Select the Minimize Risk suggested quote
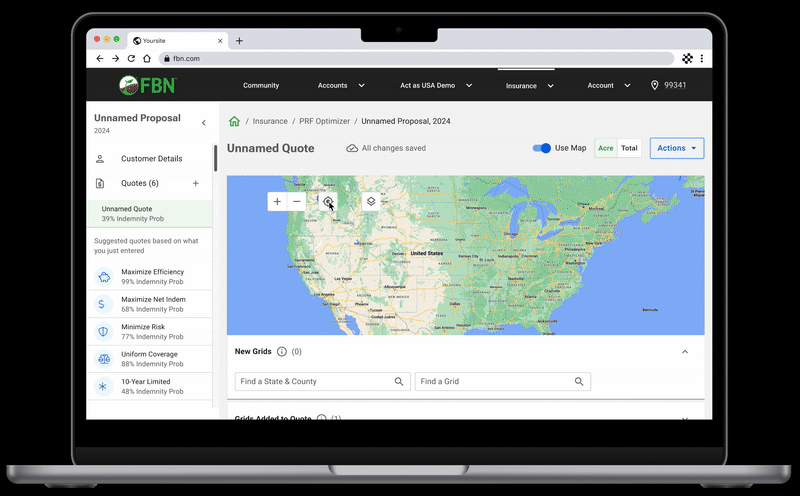Image resolution: width=800 pixels, height=496 pixels. click(149, 332)
